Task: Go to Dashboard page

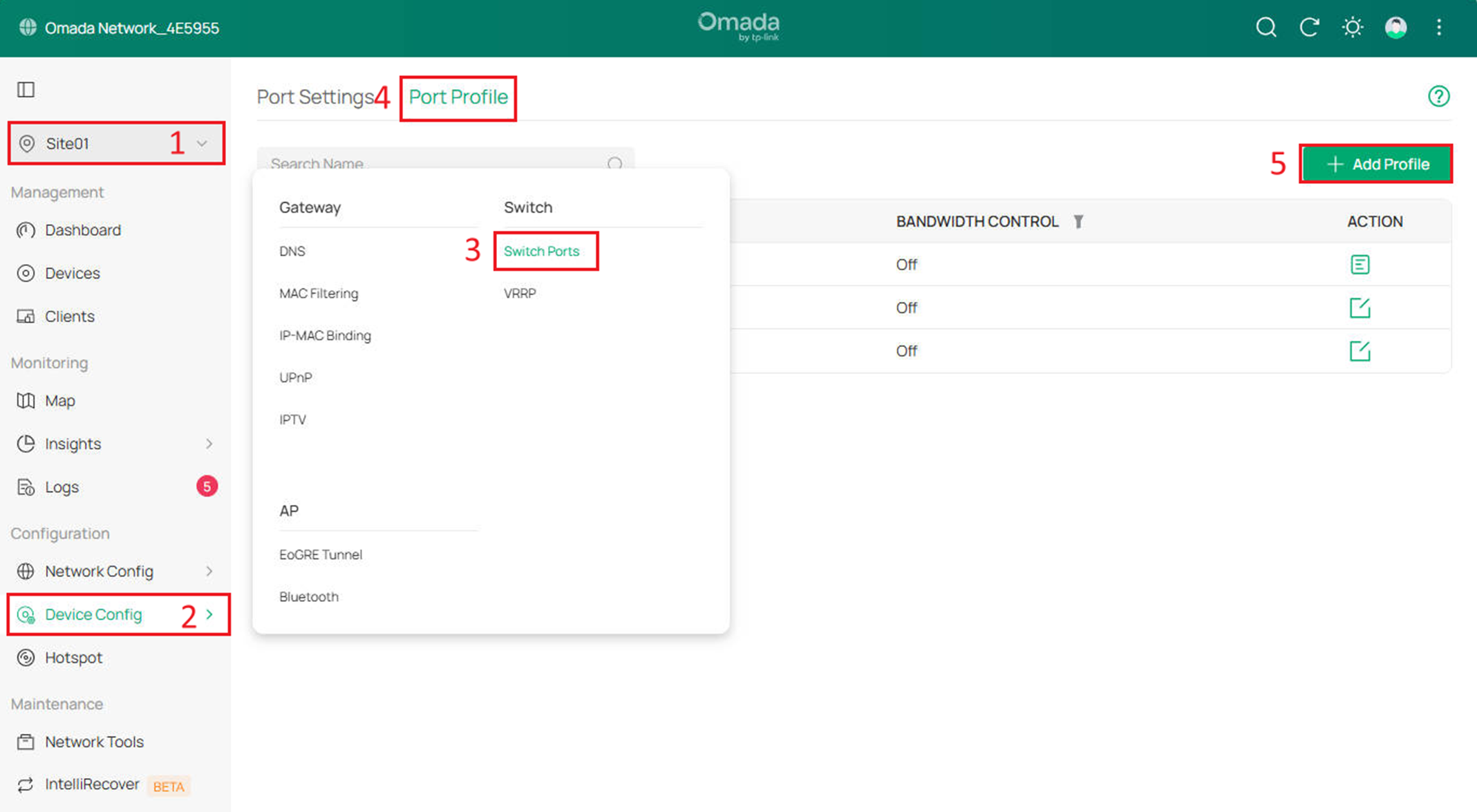Action: click(x=83, y=230)
